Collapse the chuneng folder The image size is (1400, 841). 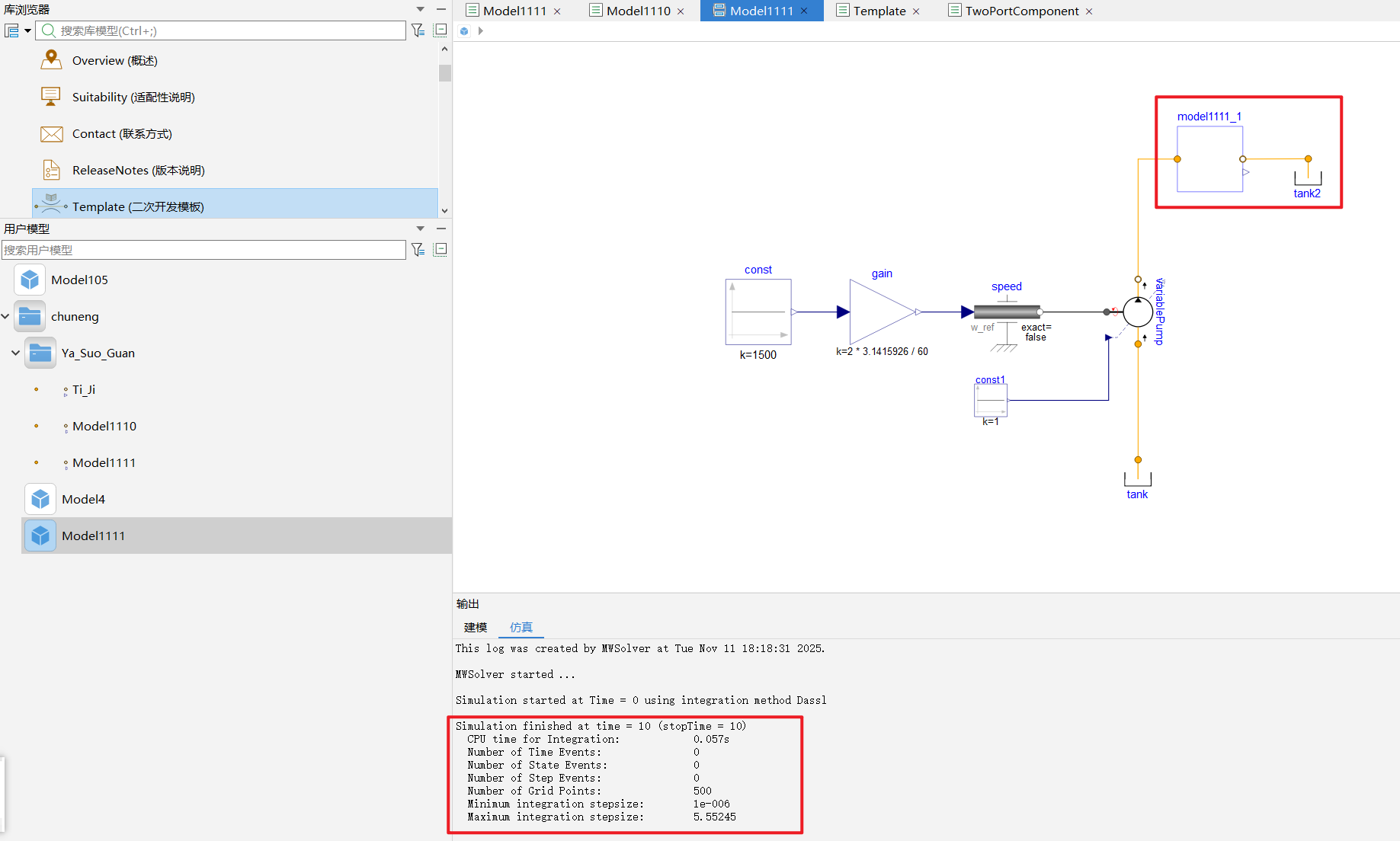pos(5,316)
